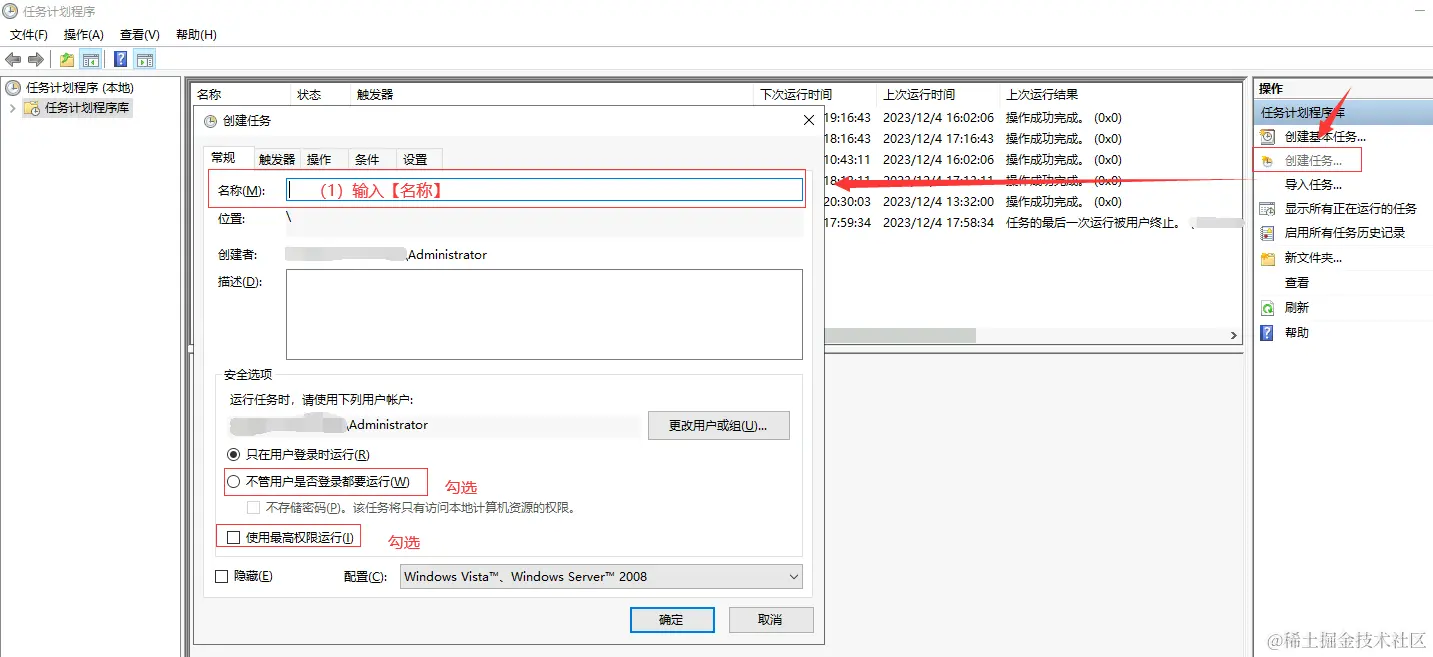Select 只在用户登录时运行 radio button
The height and width of the screenshot is (657, 1433).
(234, 455)
